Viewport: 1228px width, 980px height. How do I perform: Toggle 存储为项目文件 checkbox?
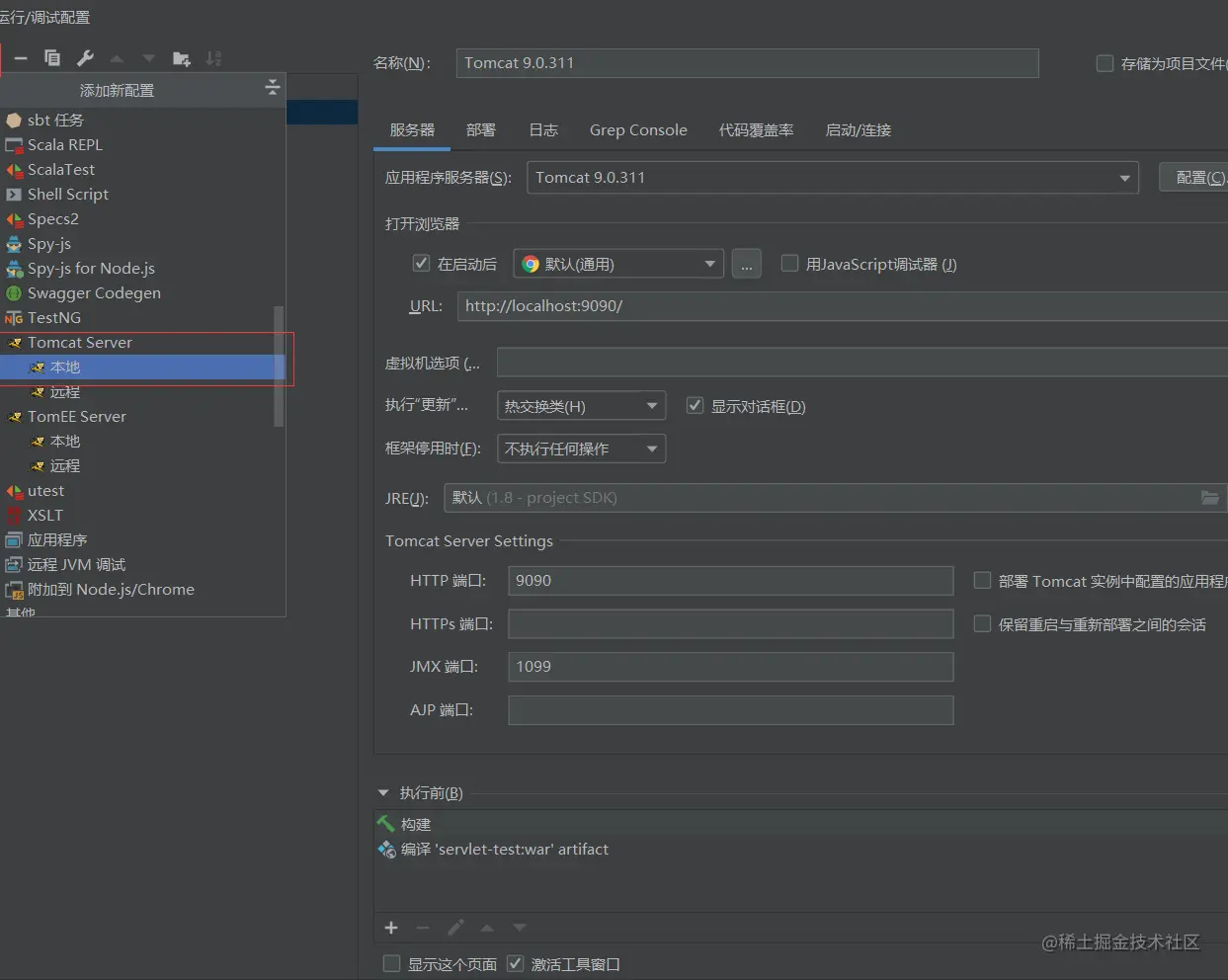(1105, 63)
